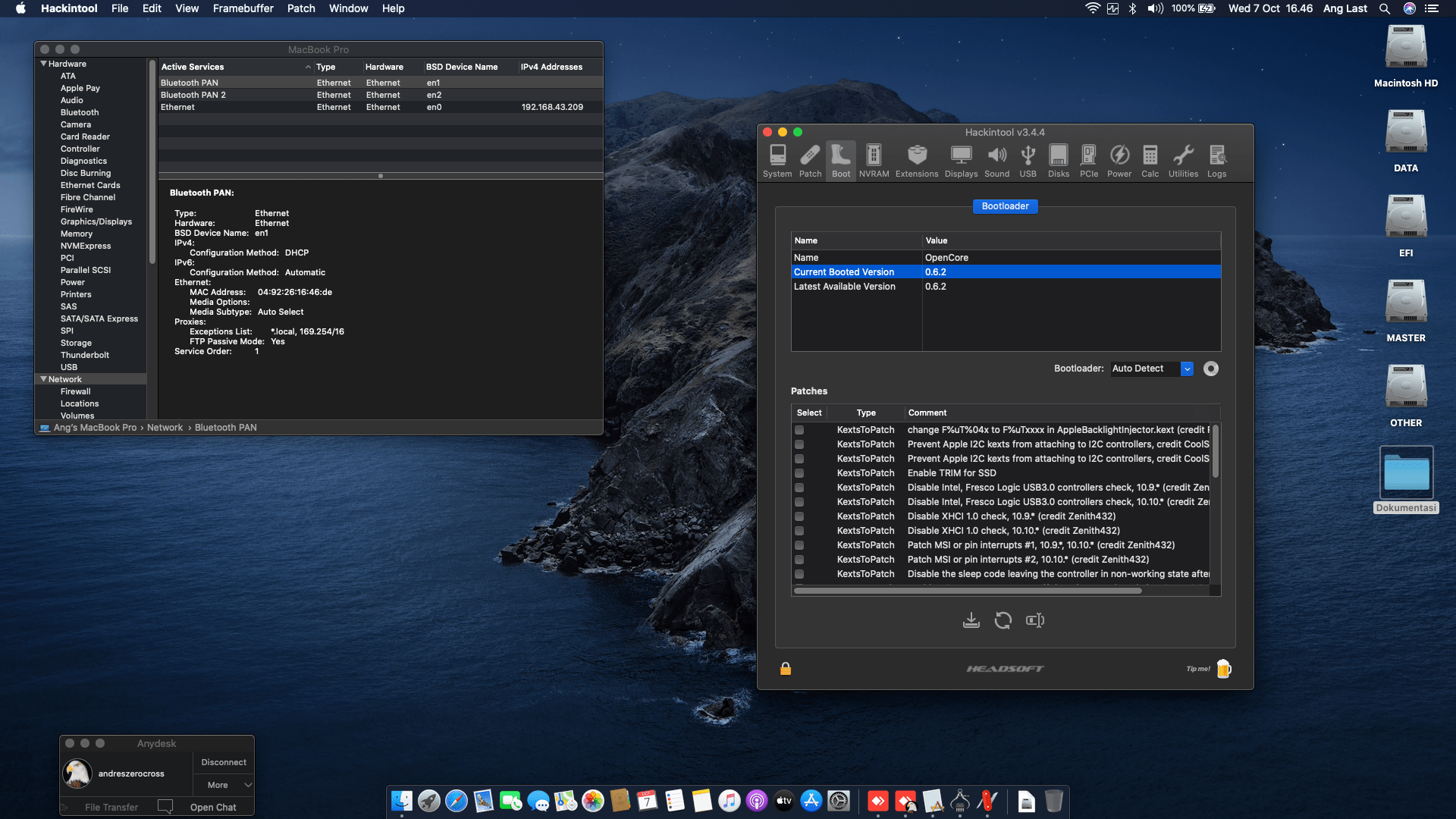Check the Enable TRIM for SSD patch
The width and height of the screenshot is (1456, 819).
point(799,473)
